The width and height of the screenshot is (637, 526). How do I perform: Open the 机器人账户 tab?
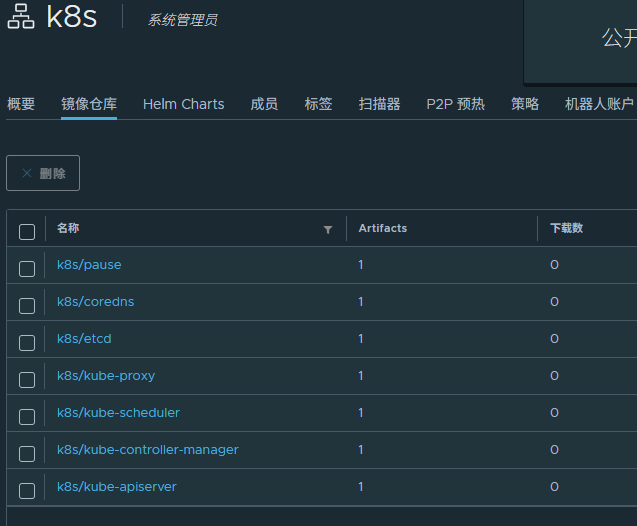tap(599, 104)
